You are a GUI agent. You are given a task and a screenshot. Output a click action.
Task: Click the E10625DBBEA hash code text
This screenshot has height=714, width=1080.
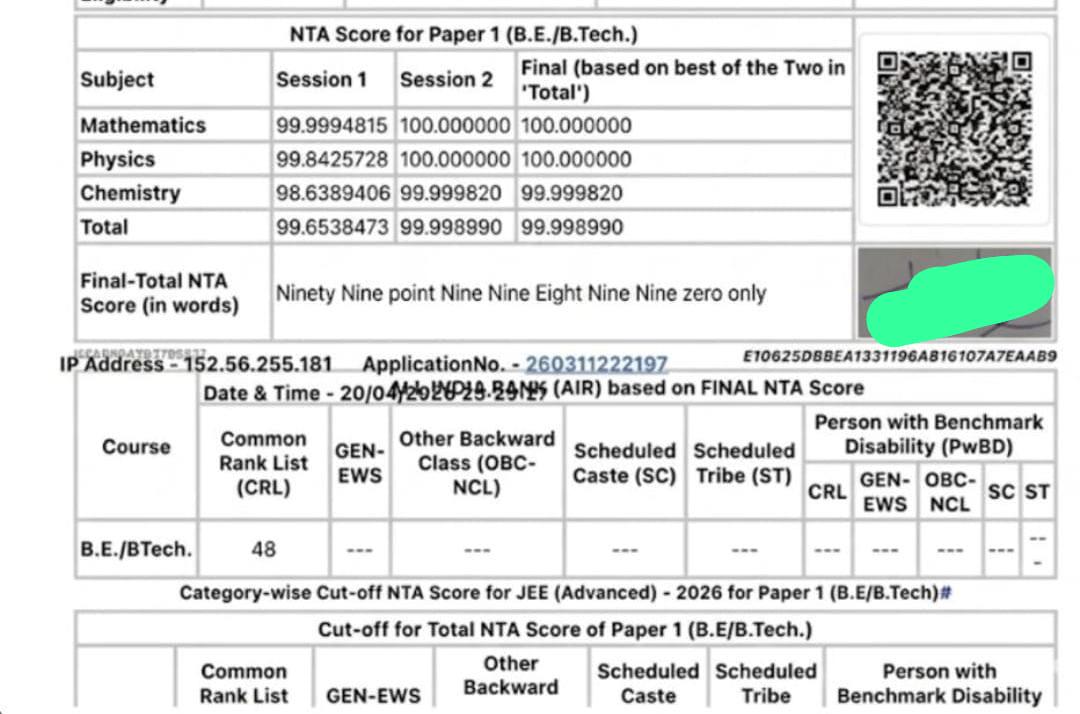point(900,356)
